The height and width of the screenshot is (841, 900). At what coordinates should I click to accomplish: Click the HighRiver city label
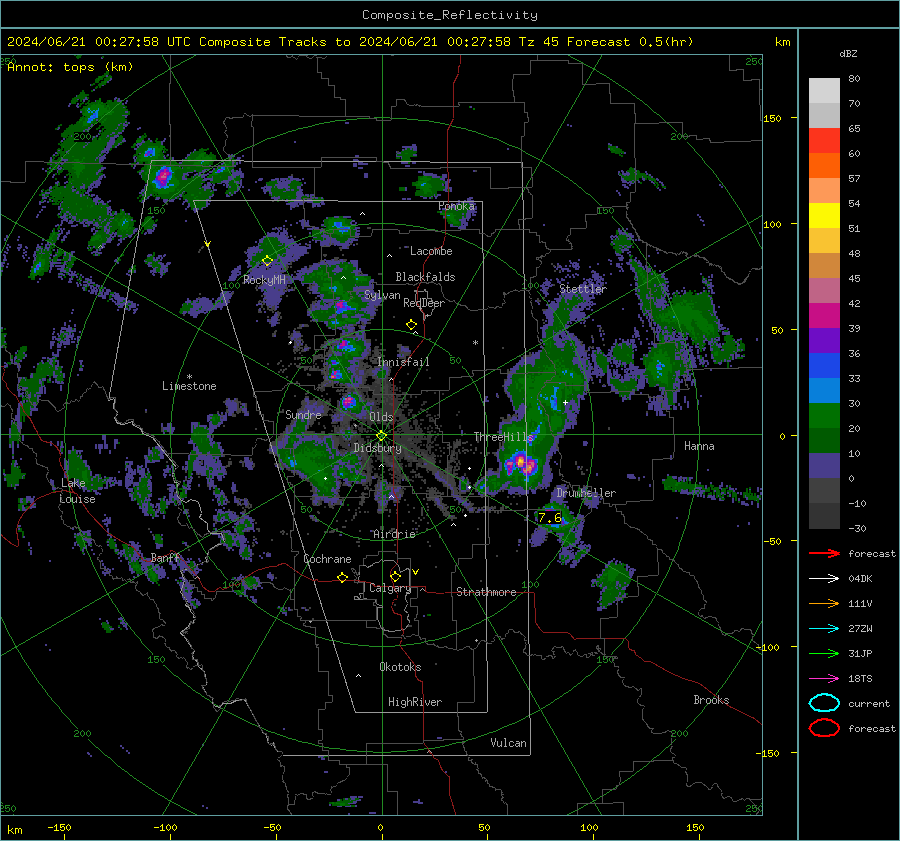(415, 702)
